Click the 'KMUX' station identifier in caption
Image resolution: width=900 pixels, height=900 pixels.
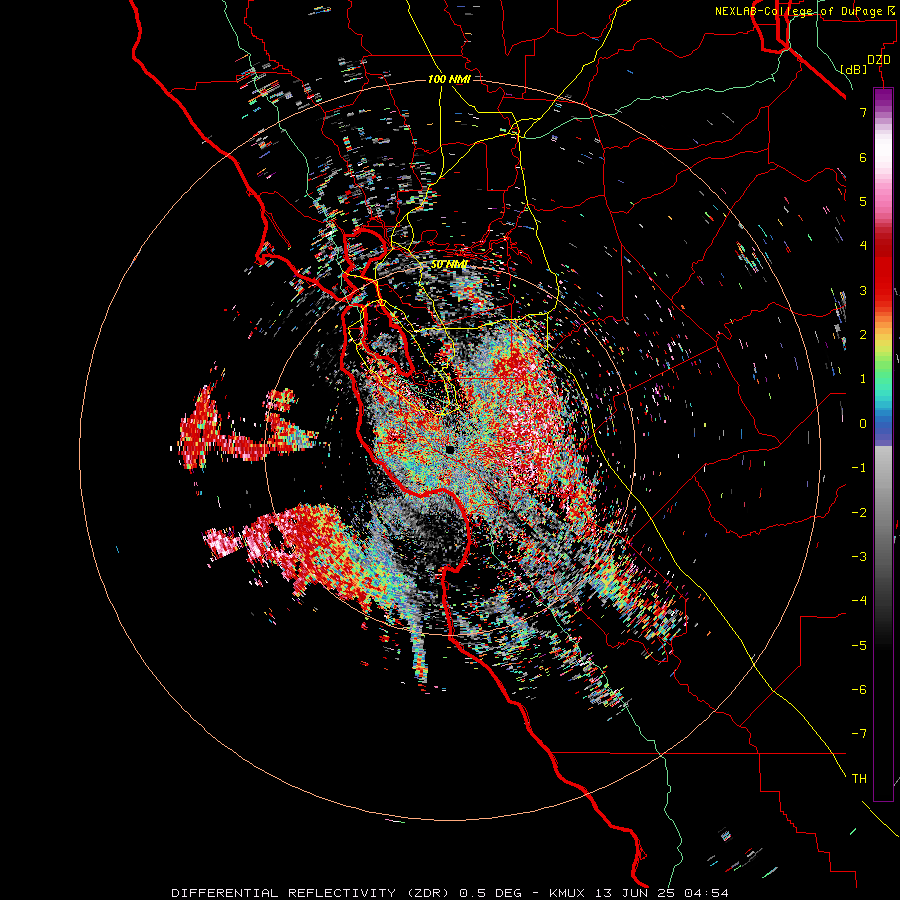568,893
